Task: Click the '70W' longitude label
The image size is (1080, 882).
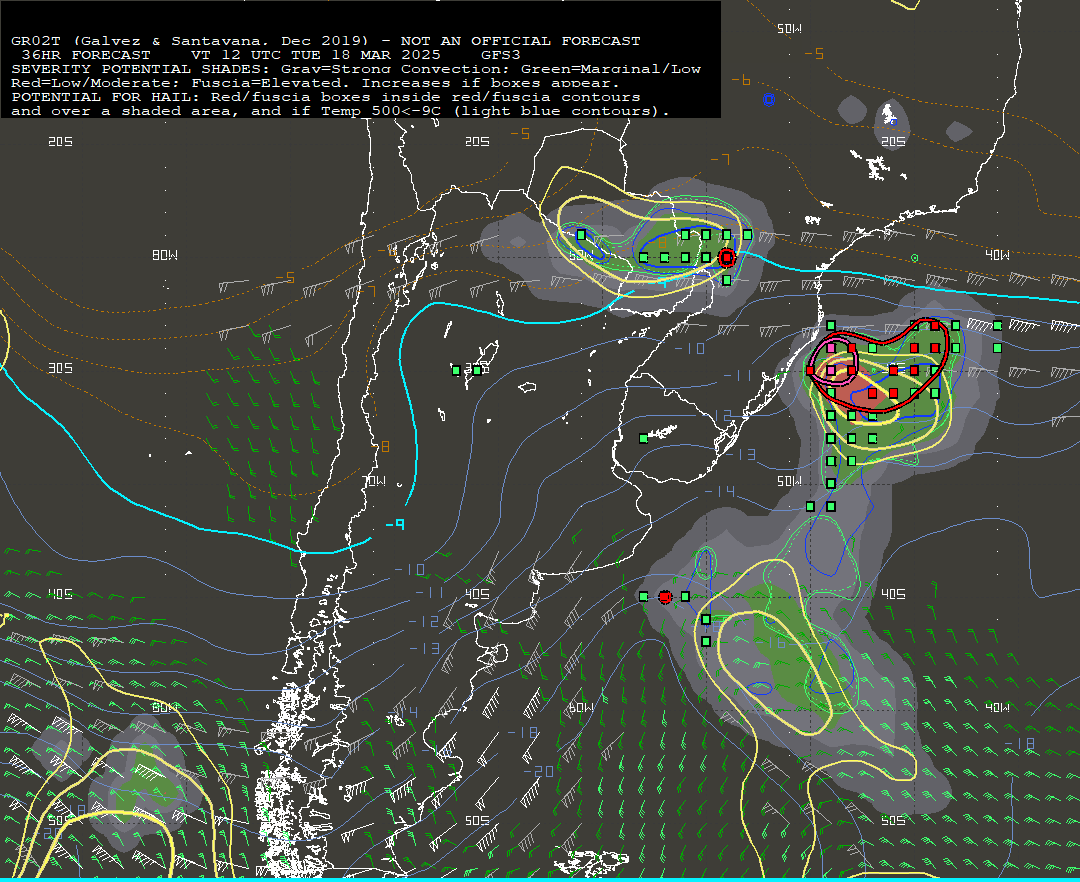Action: (x=374, y=481)
